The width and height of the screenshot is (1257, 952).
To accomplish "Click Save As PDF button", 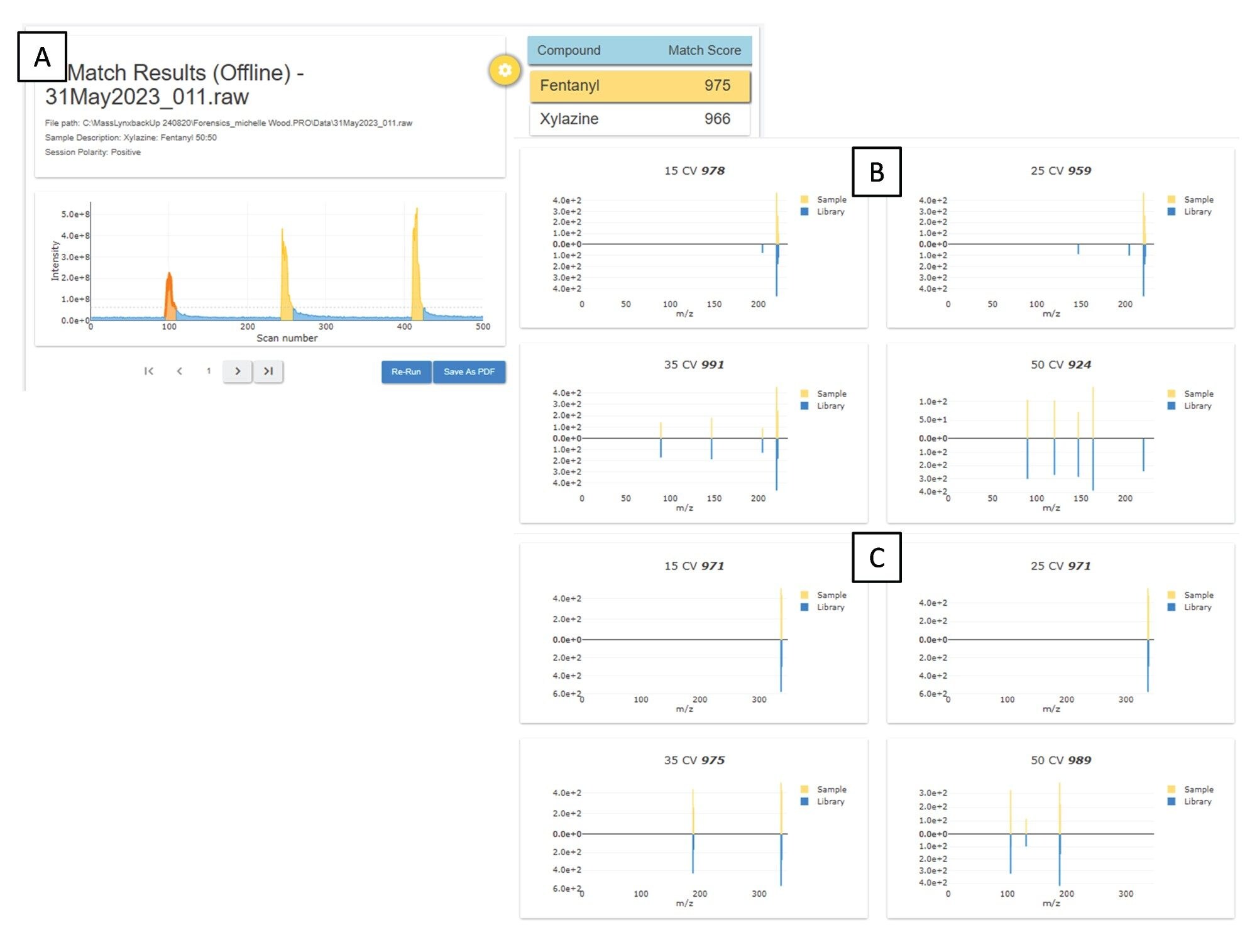I will [469, 372].
